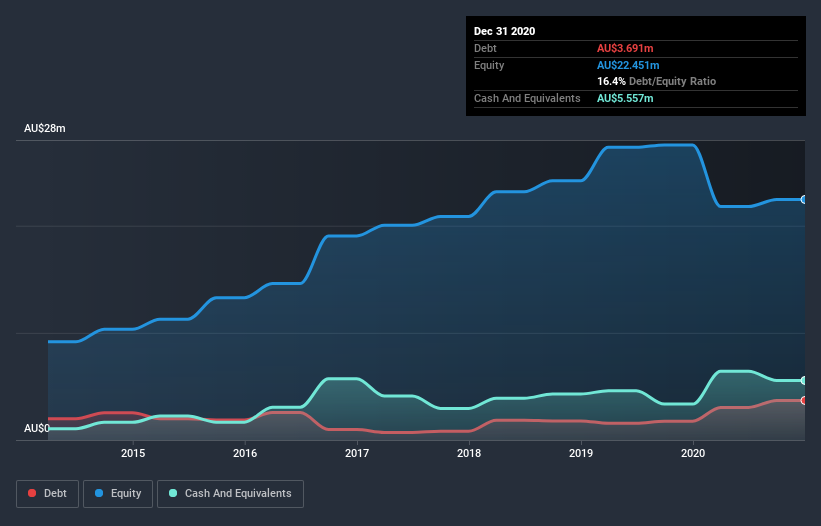Click the AU$5.557m cash value
This screenshot has height=526, width=821.
[x=625, y=98]
